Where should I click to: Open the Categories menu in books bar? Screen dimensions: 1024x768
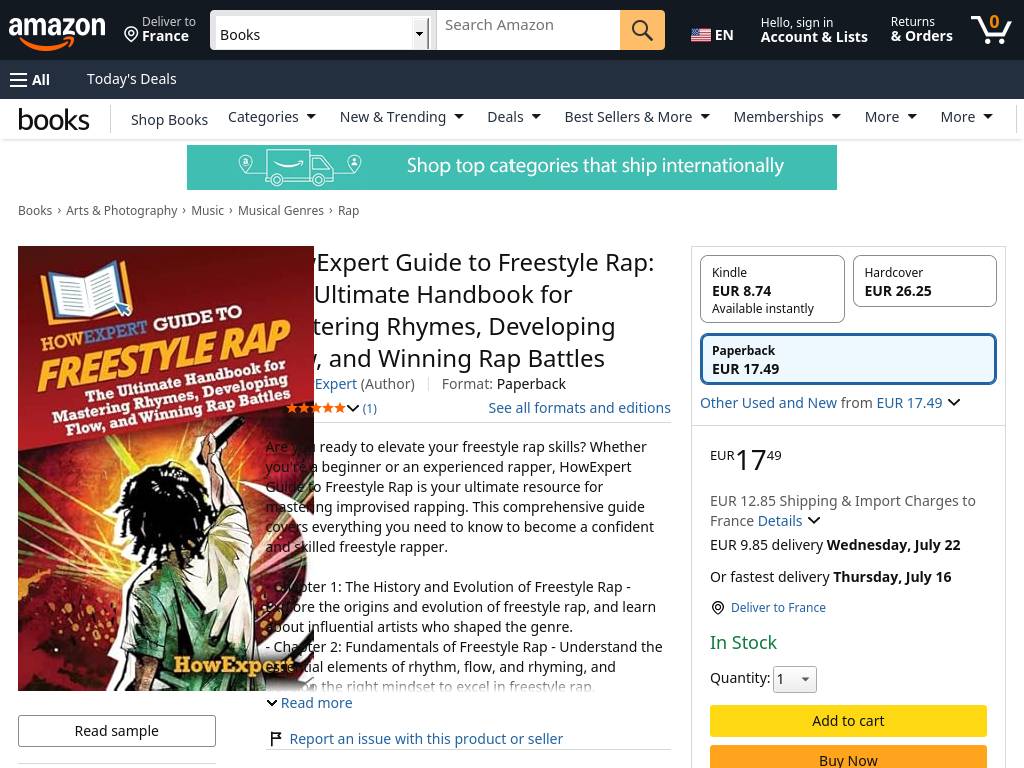coord(272,117)
